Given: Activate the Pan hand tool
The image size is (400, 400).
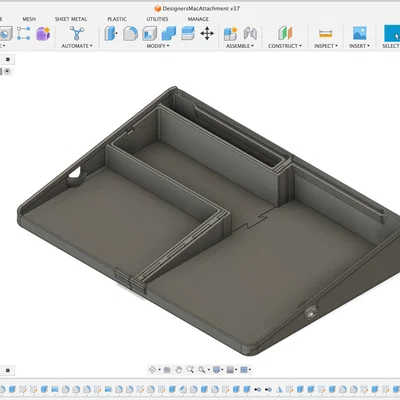Looking at the screenshot, I should (179, 369).
